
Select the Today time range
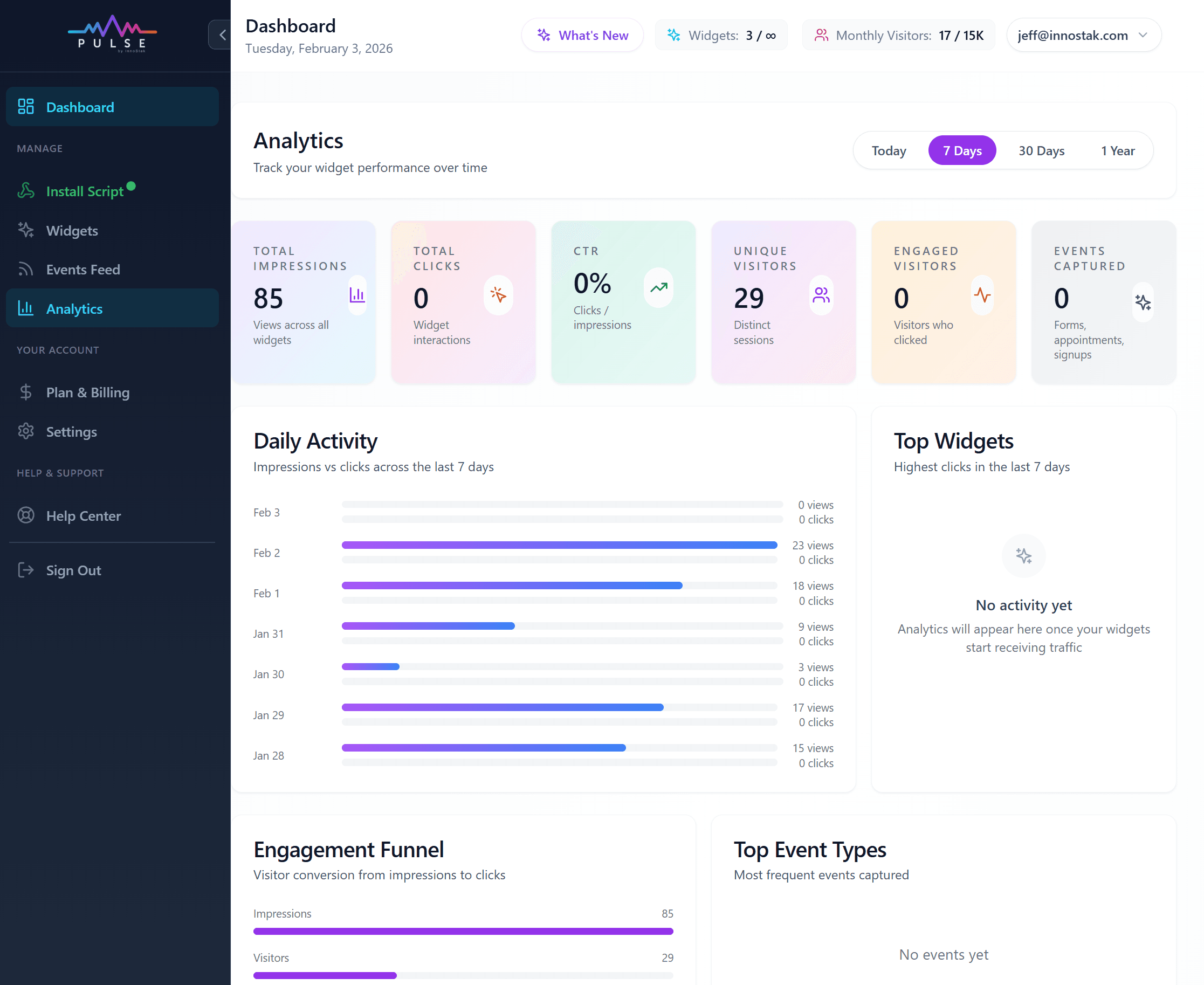(x=889, y=151)
